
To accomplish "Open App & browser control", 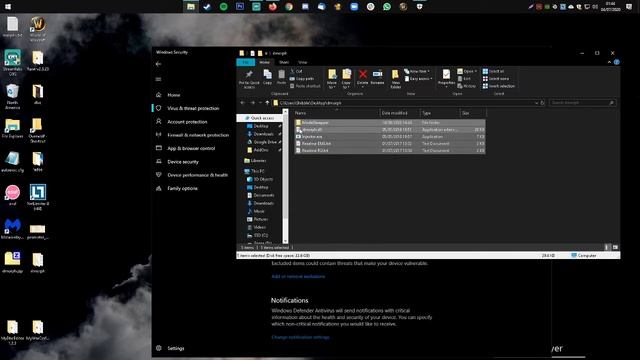I will (x=191, y=148).
